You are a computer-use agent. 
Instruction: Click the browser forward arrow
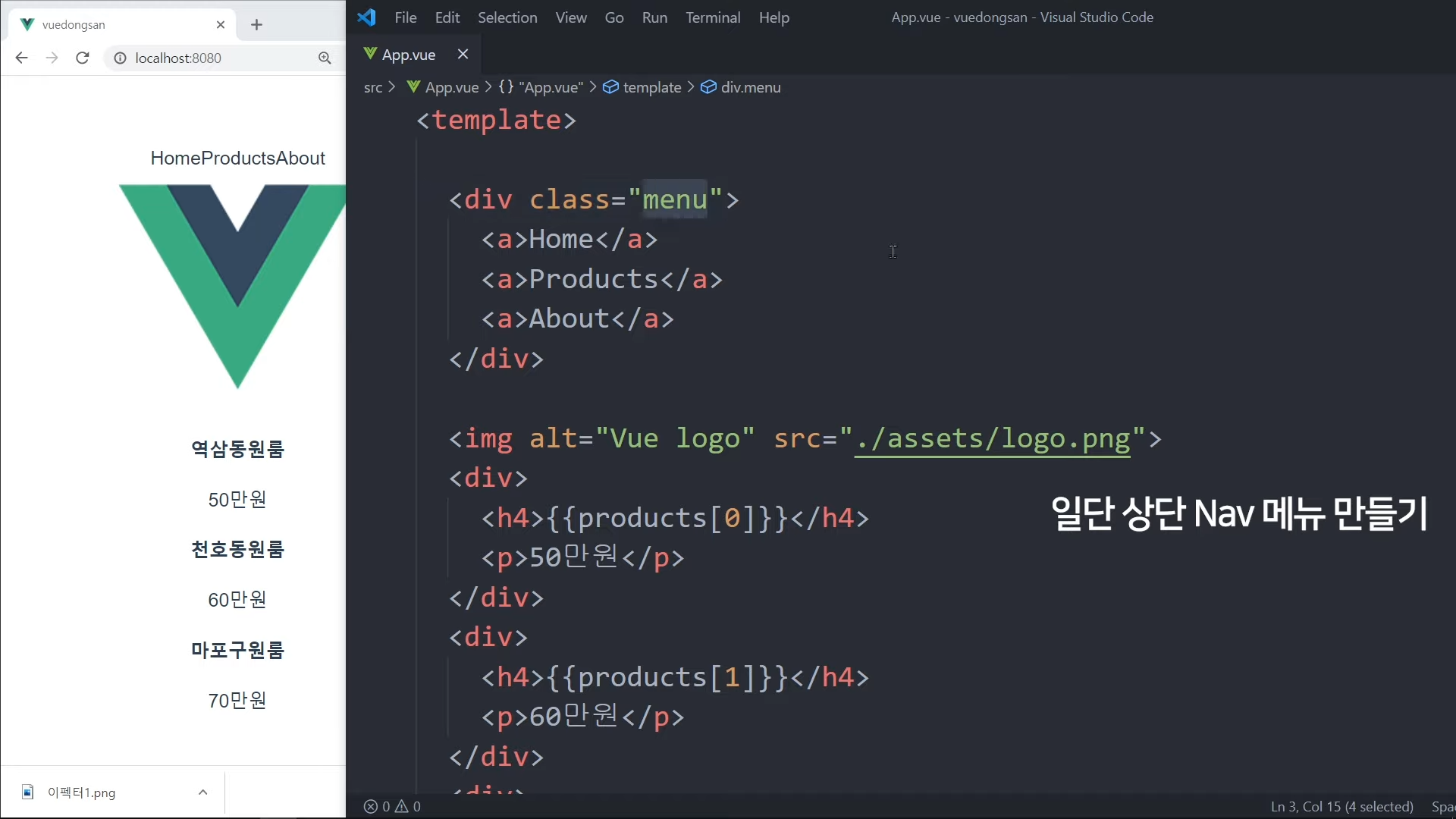(x=52, y=58)
